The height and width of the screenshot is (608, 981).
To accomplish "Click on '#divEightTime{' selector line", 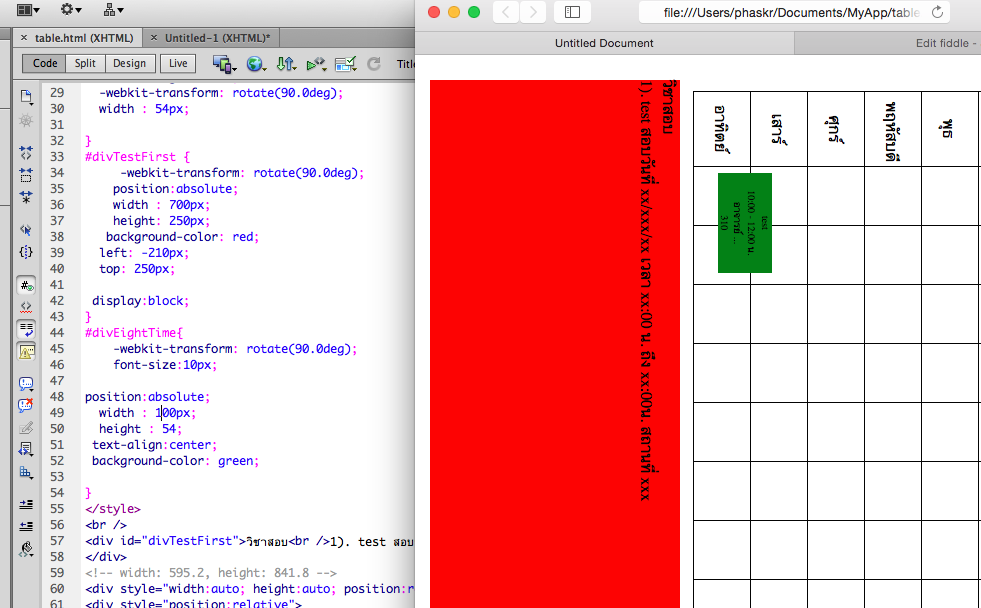I will [134, 333].
